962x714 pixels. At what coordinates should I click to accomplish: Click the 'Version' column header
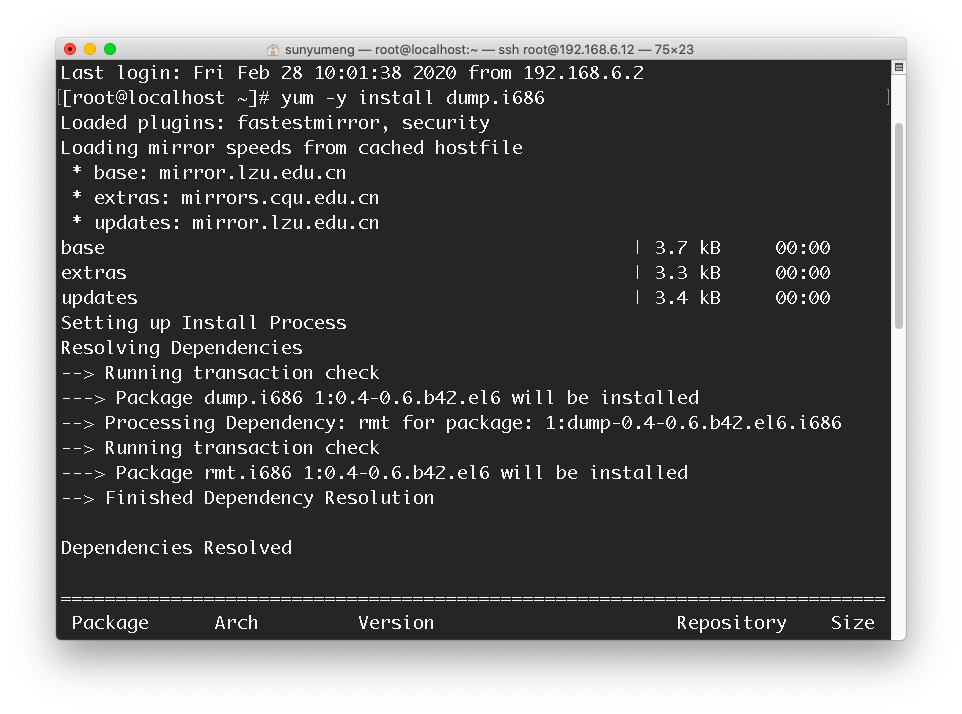396,623
